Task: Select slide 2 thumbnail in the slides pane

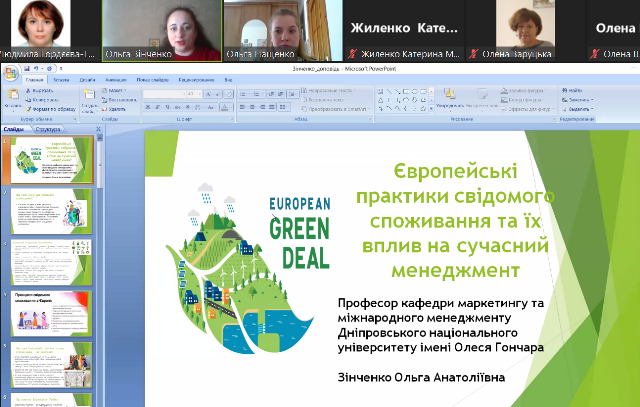Action: [x=51, y=211]
